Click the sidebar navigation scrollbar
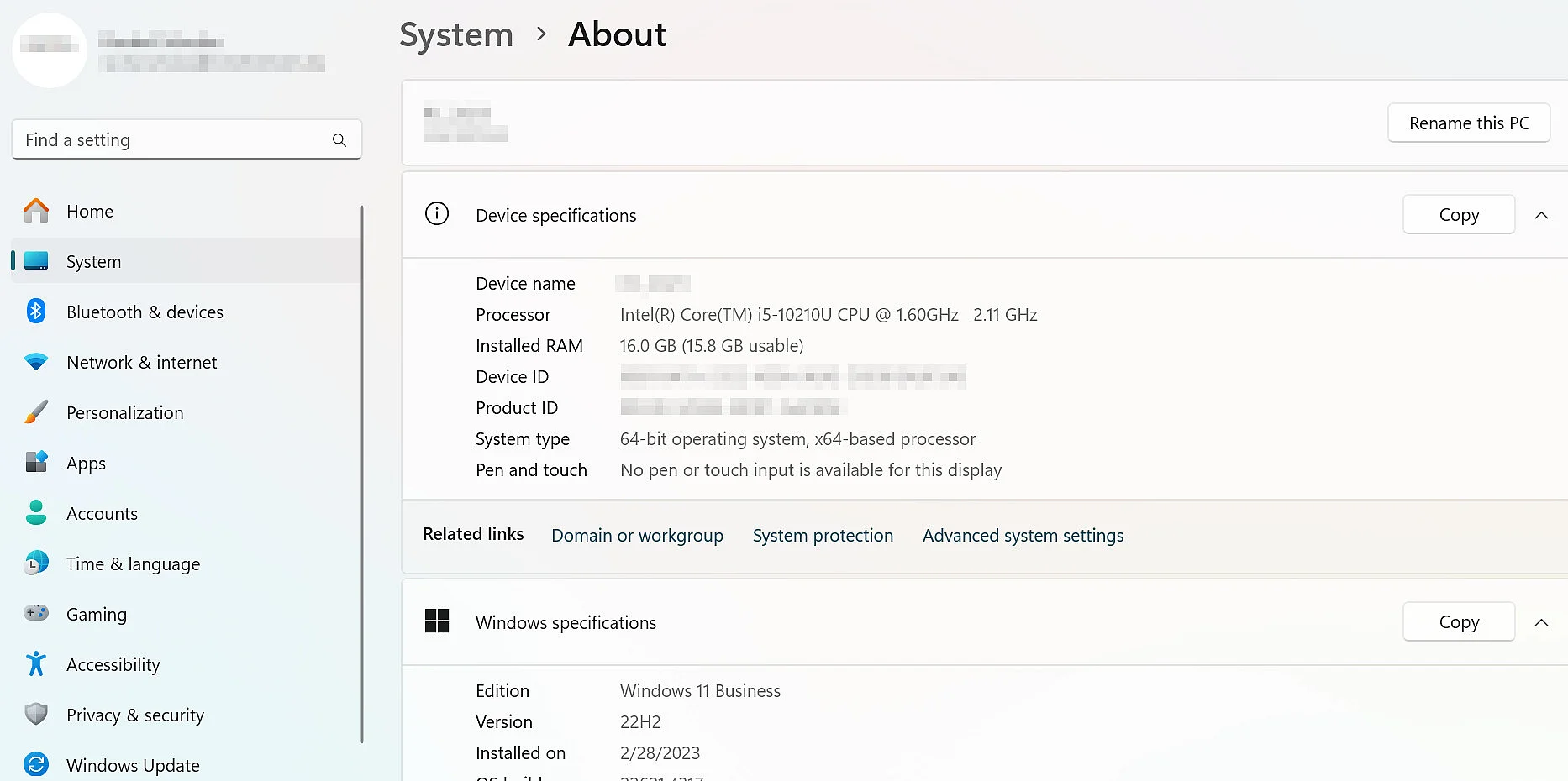This screenshot has height=781, width=1568. pyautogui.click(x=362, y=474)
